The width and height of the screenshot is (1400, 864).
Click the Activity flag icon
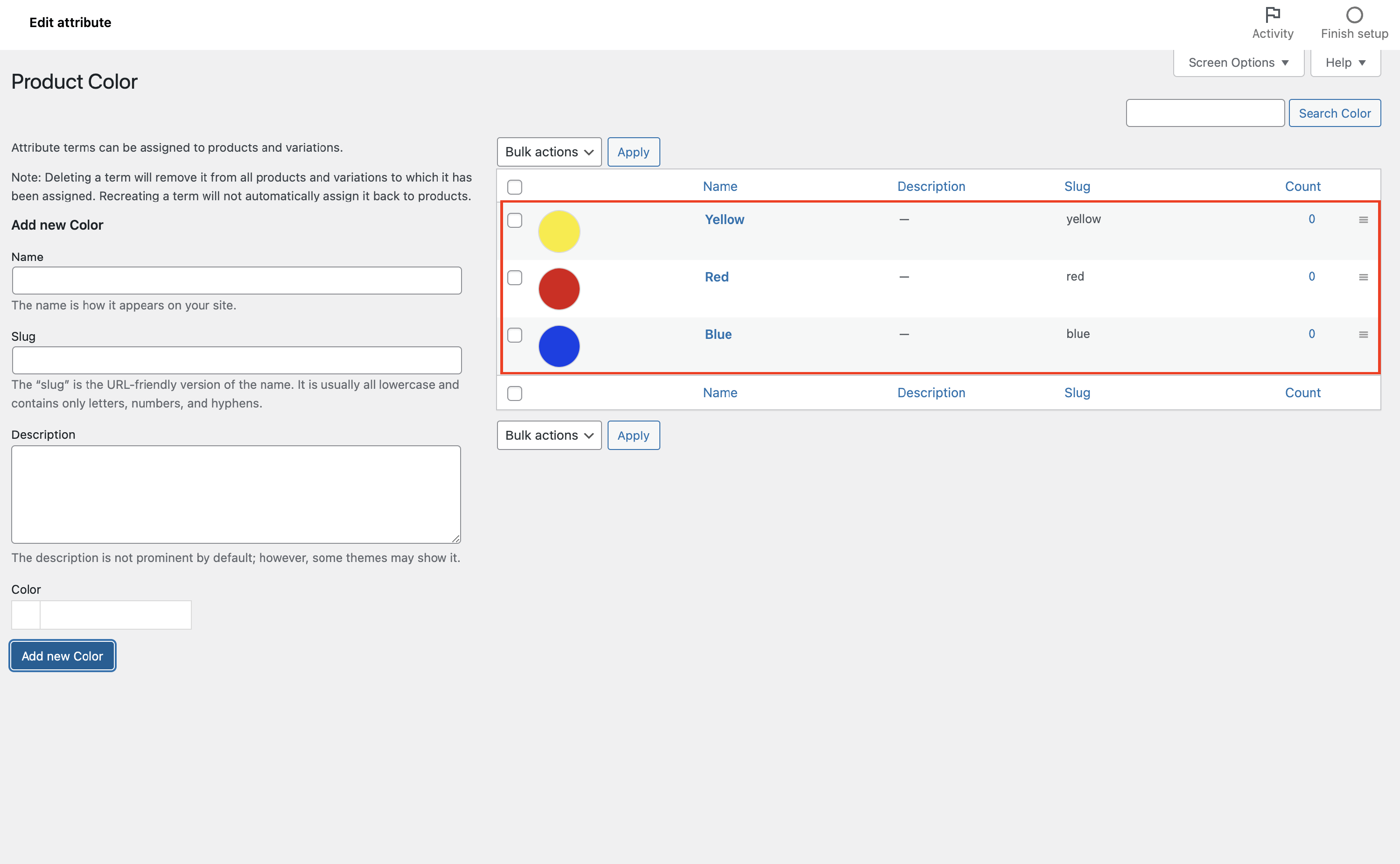point(1273,14)
